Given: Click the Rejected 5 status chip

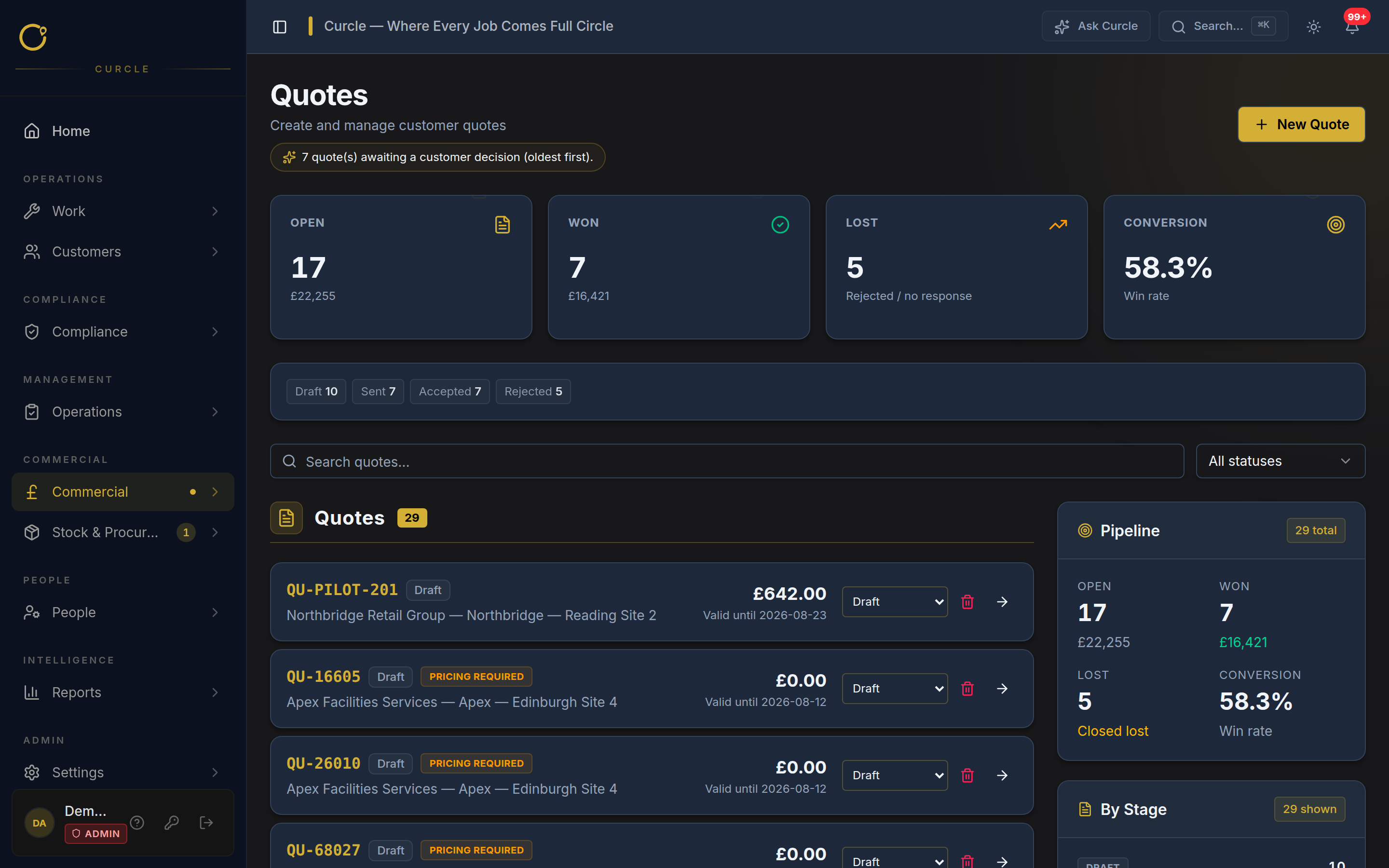Looking at the screenshot, I should 532,392.
